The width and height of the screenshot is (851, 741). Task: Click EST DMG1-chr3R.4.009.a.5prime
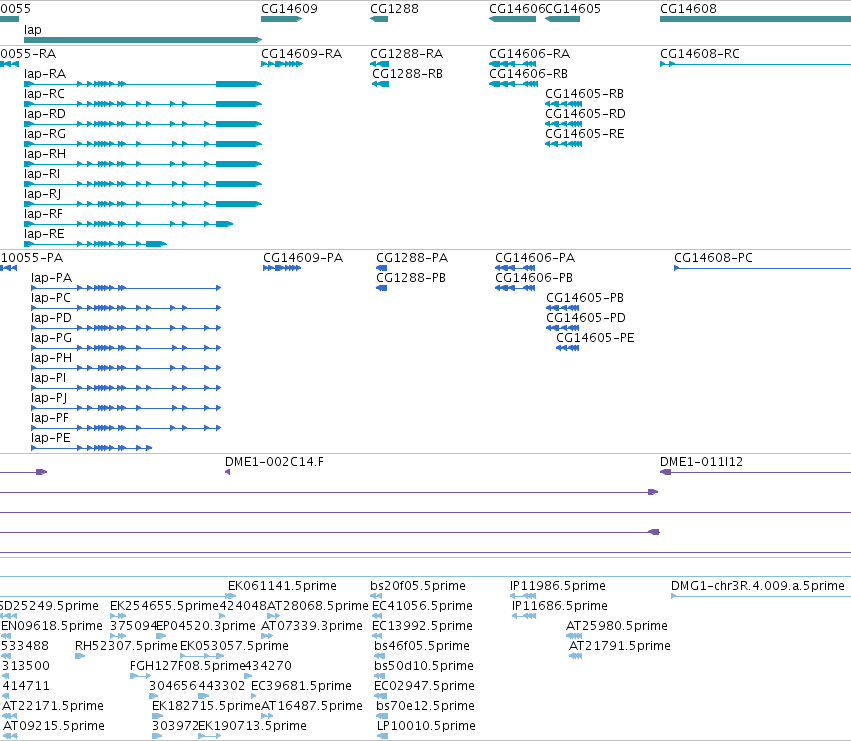click(x=758, y=586)
